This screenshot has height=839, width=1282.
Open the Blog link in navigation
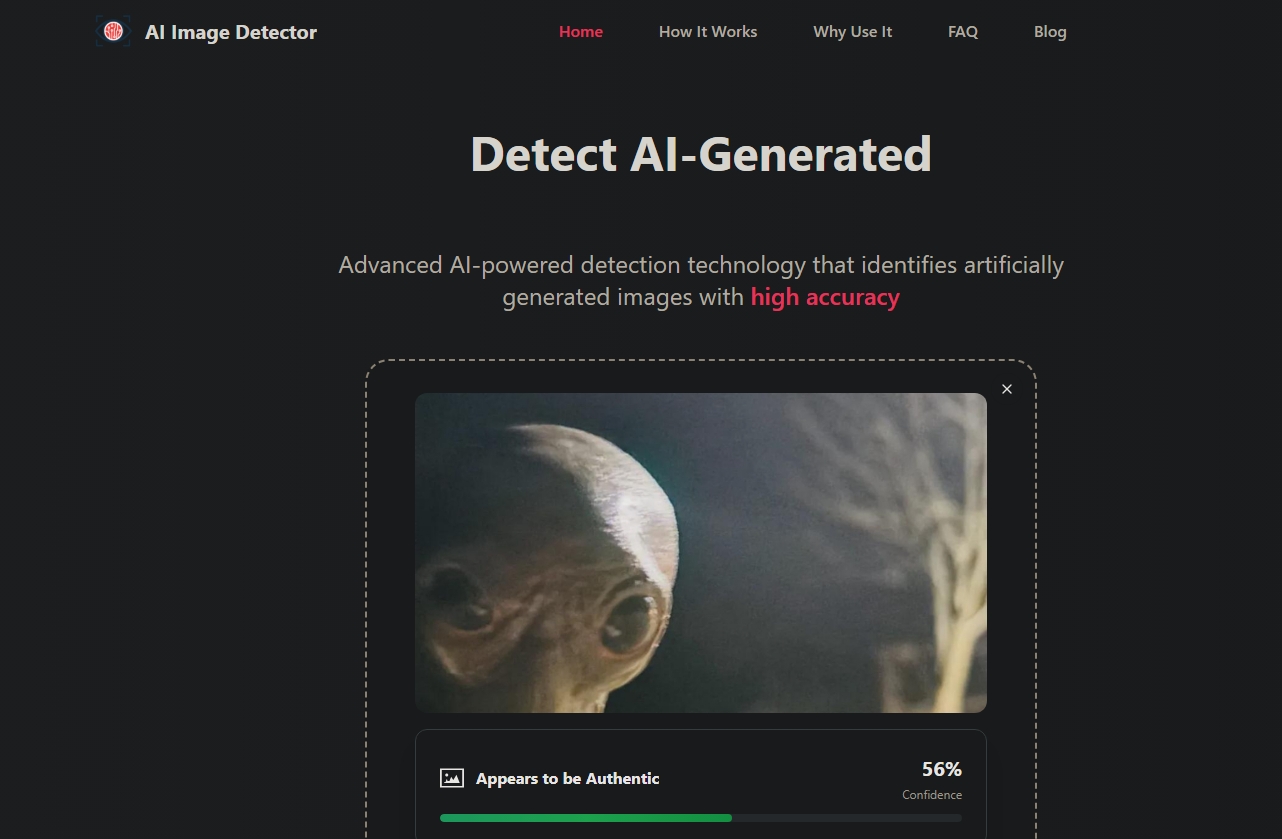[1050, 32]
